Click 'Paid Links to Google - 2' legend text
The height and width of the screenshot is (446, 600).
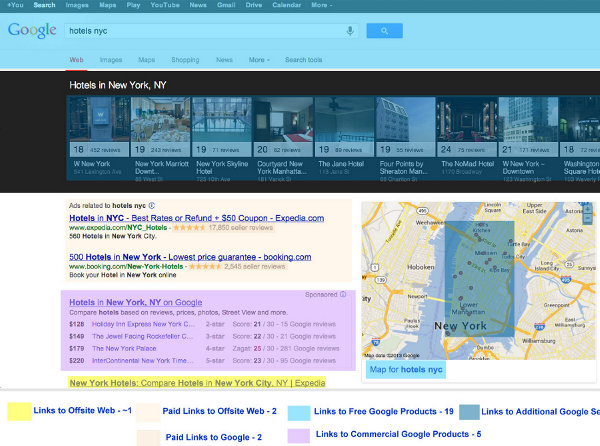[x=214, y=437]
